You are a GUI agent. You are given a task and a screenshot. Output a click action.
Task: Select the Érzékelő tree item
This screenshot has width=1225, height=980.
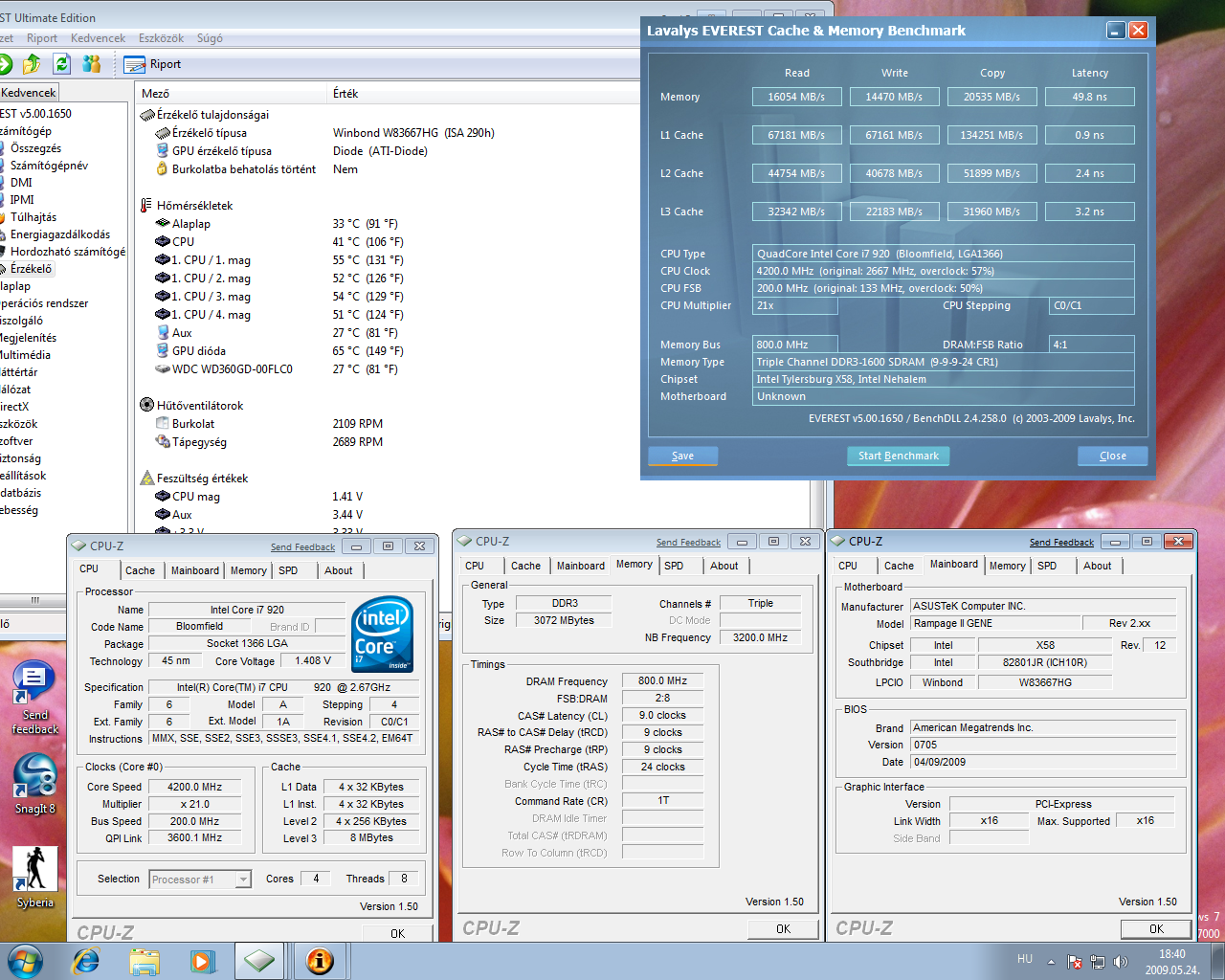coord(32,269)
